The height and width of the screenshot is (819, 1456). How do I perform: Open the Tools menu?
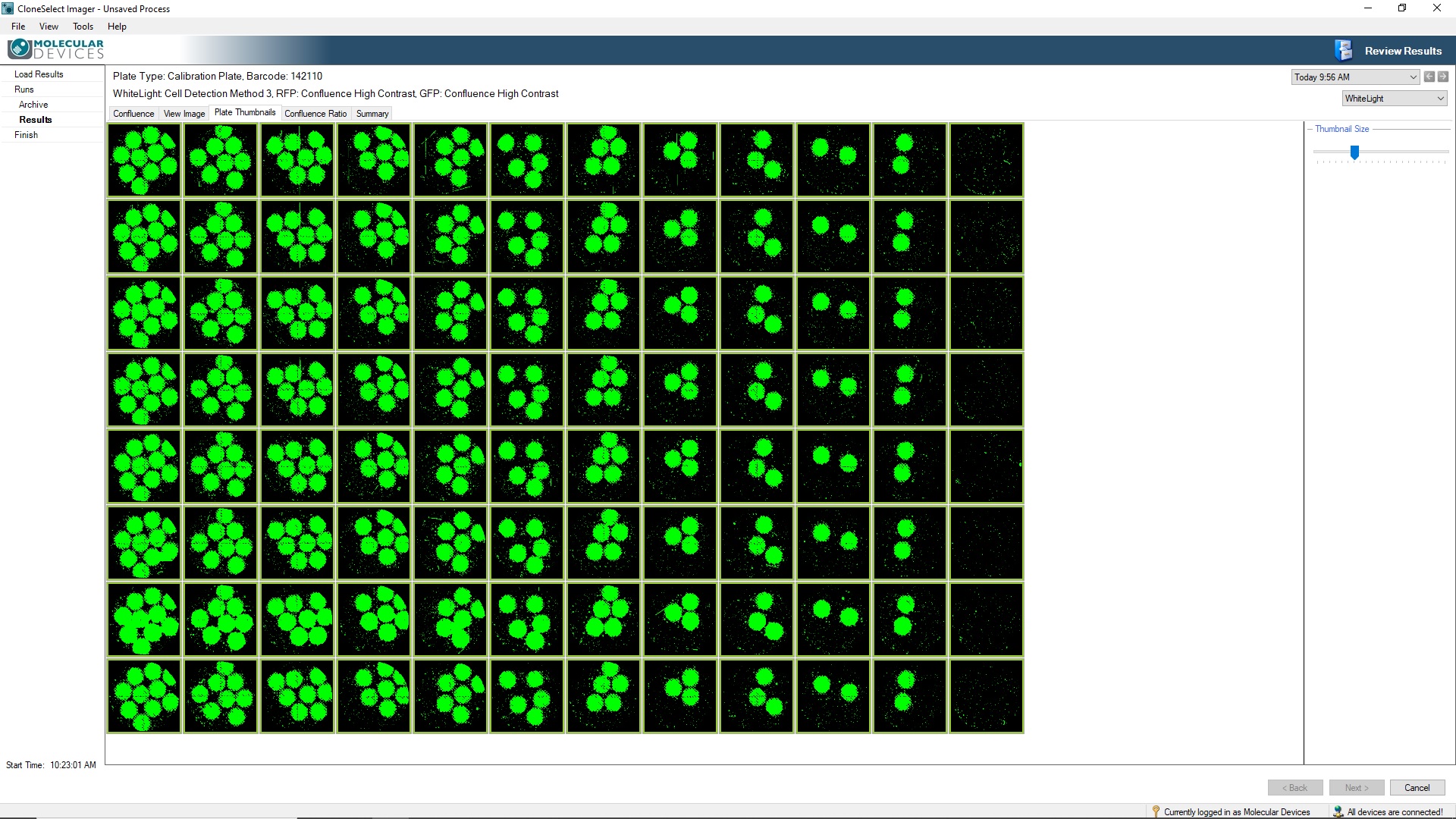click(83, 26)
